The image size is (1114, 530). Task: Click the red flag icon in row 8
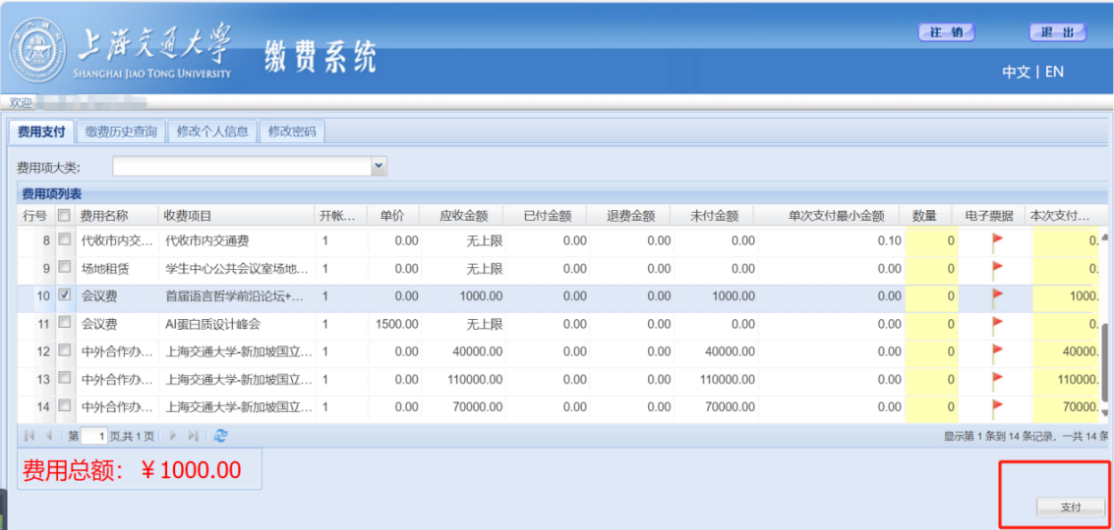point(996,241)
